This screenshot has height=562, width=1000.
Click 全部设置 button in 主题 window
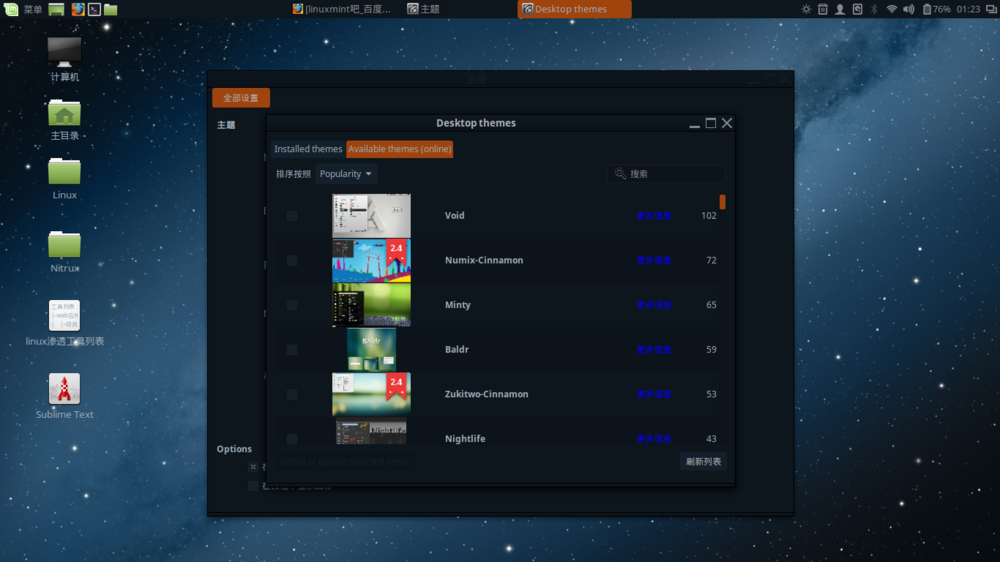pos(241,98)
